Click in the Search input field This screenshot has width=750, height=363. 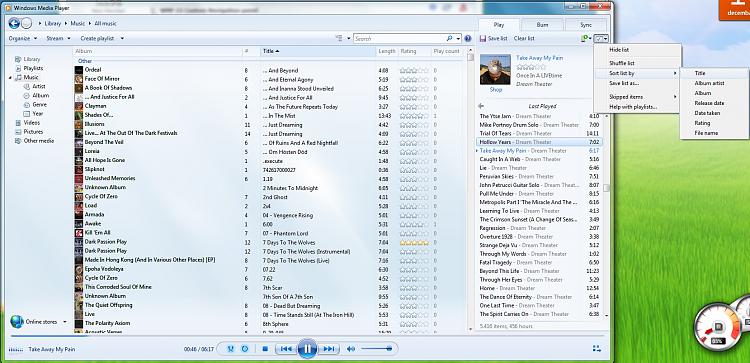399,39
